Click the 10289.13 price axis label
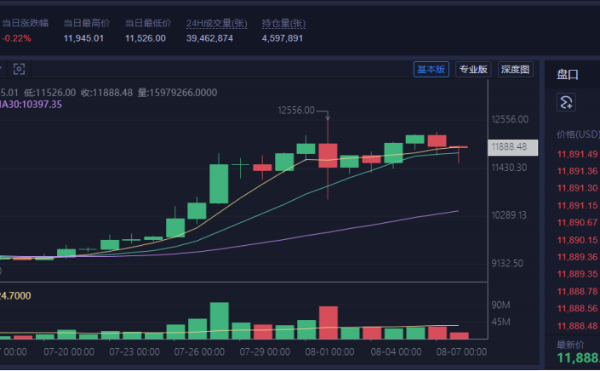The height and width of the screenshot is (371, 600). click(x=509, y=215)
